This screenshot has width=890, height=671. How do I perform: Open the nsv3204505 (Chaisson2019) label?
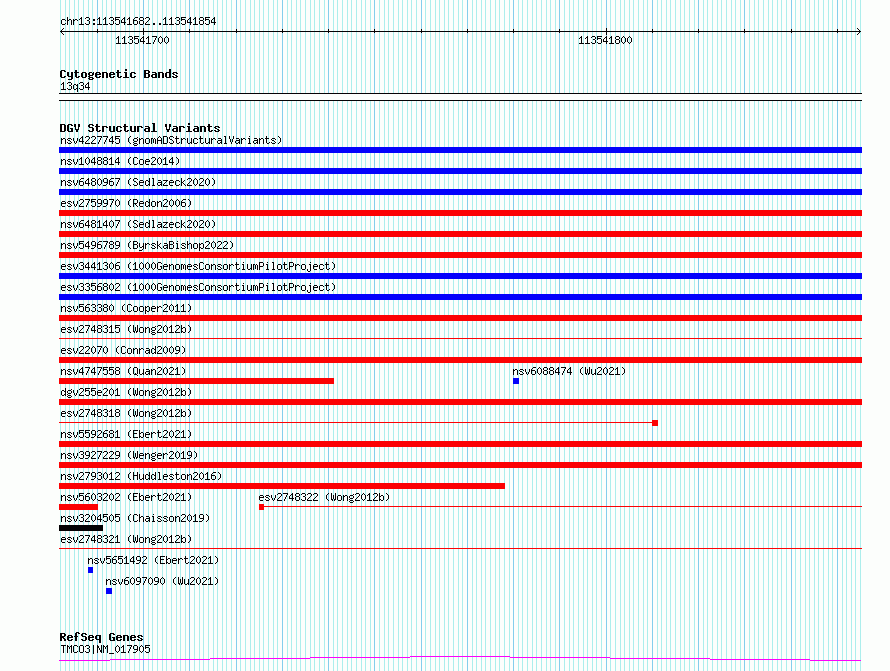(135, 518)
